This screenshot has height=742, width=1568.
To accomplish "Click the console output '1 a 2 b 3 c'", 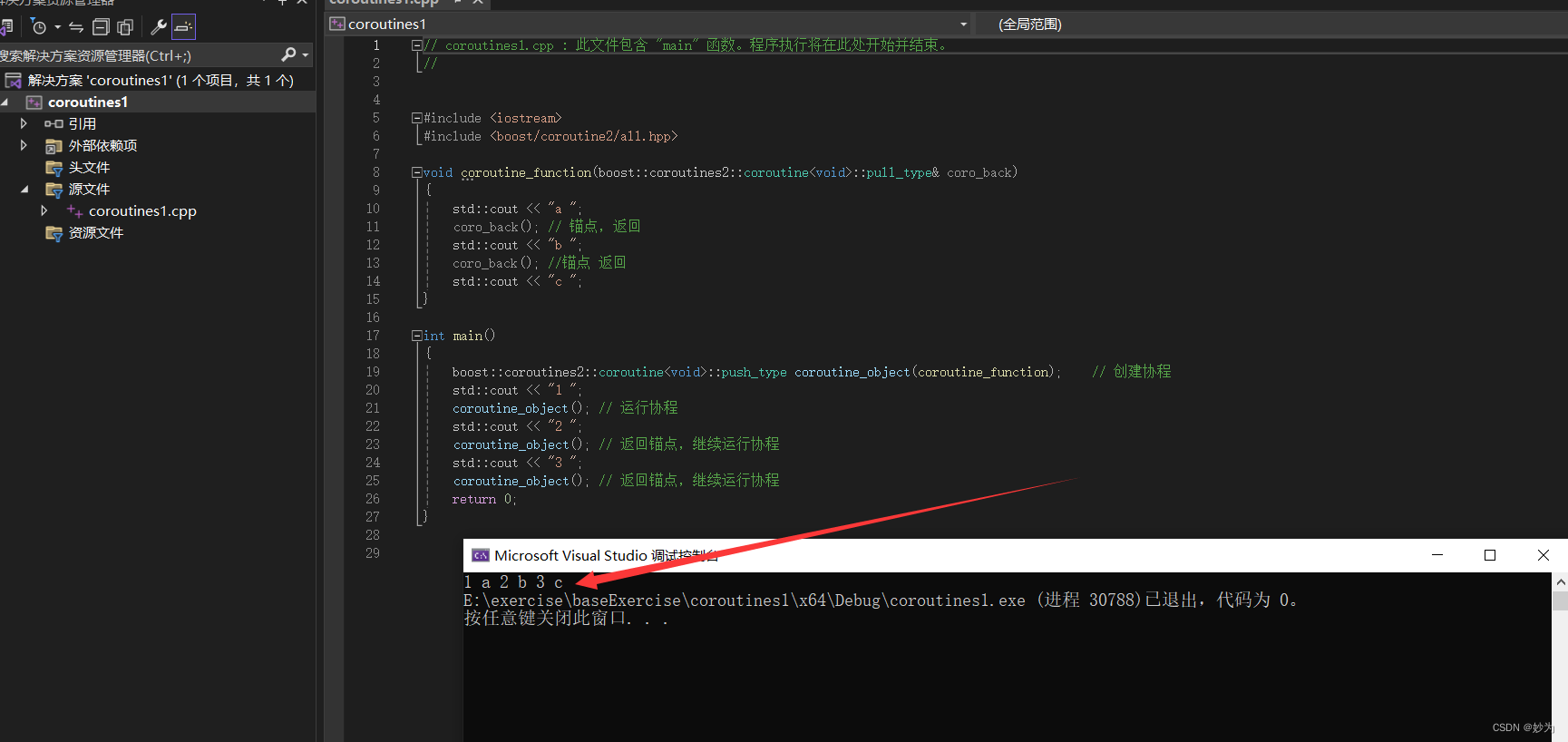I will tap(513, 582).
